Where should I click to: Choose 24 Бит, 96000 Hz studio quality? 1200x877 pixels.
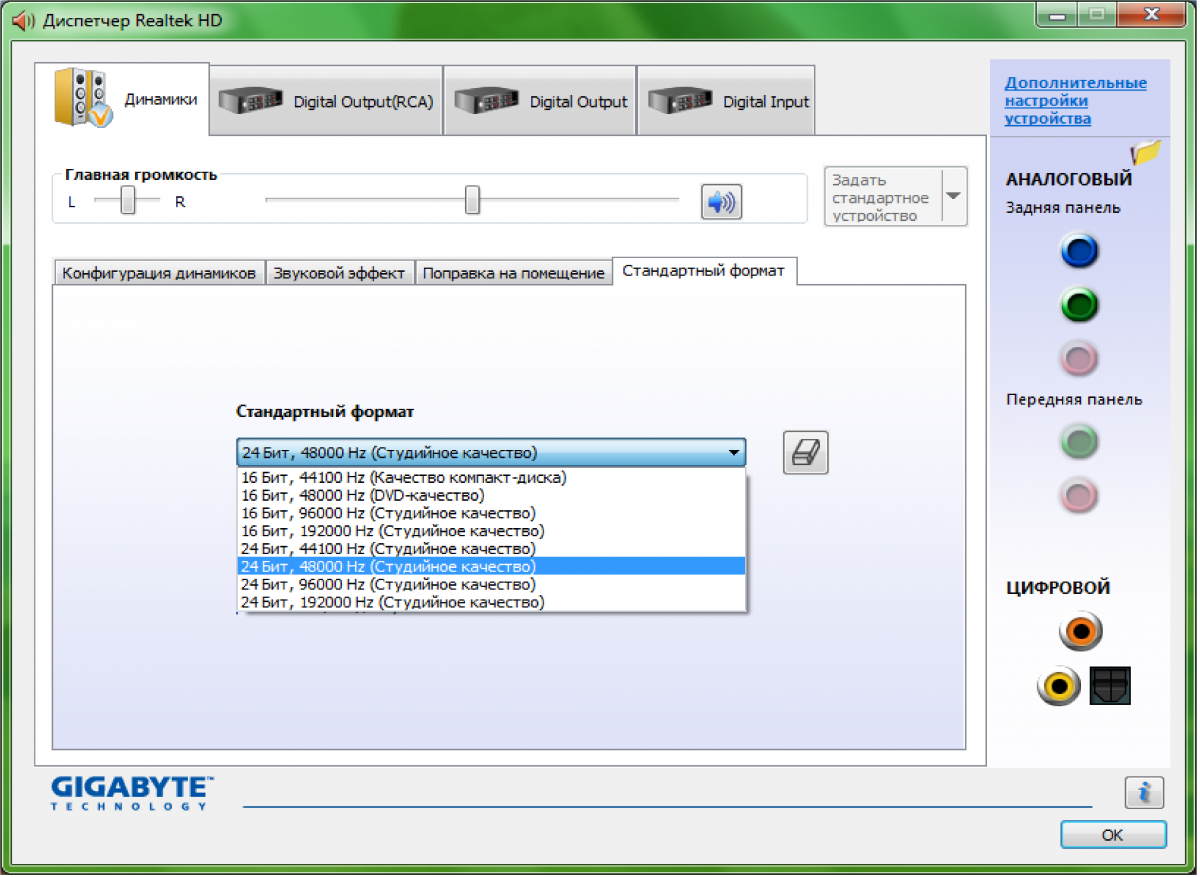pos(491,584)
